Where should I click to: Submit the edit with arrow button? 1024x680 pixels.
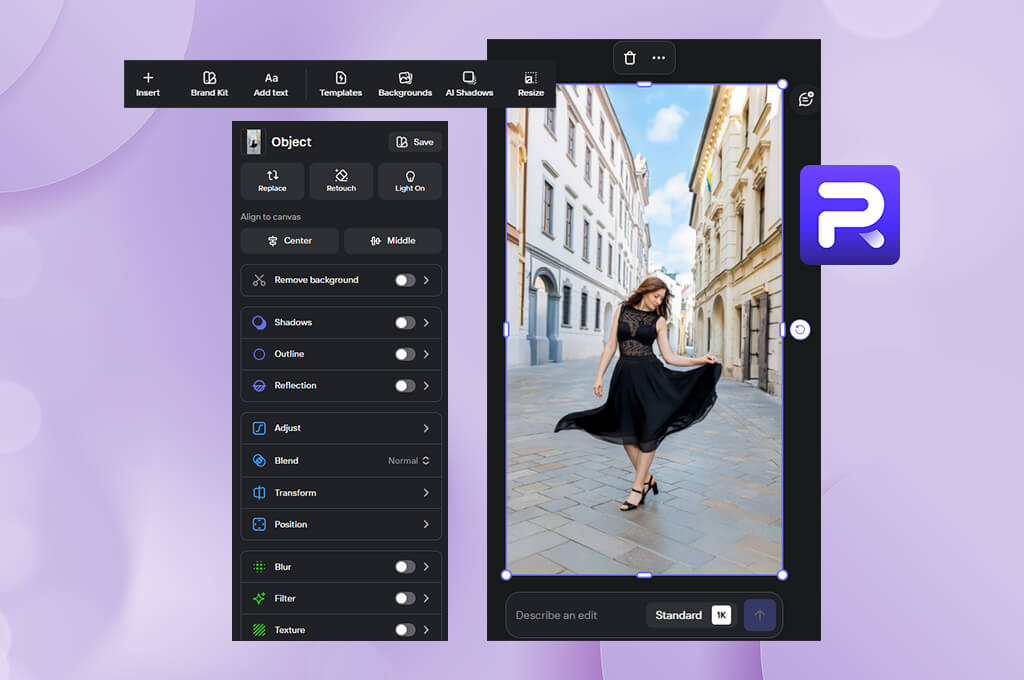760,615
